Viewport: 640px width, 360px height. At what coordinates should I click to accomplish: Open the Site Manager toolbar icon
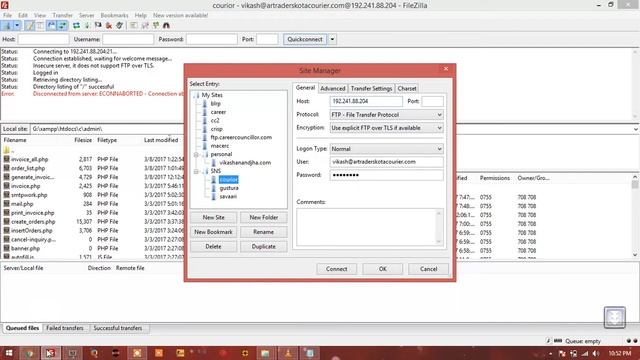tap(7, 26)
